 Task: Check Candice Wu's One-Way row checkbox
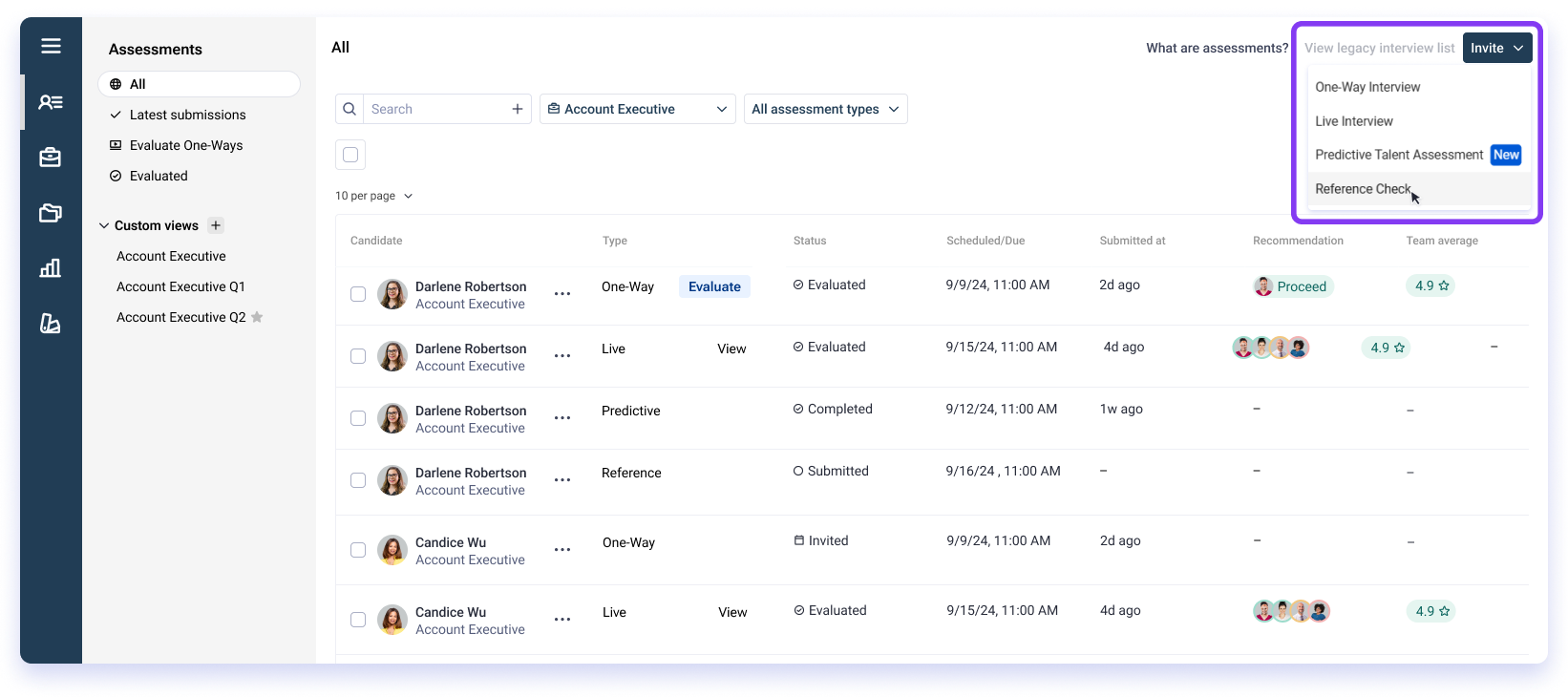(x=358, y=550)
